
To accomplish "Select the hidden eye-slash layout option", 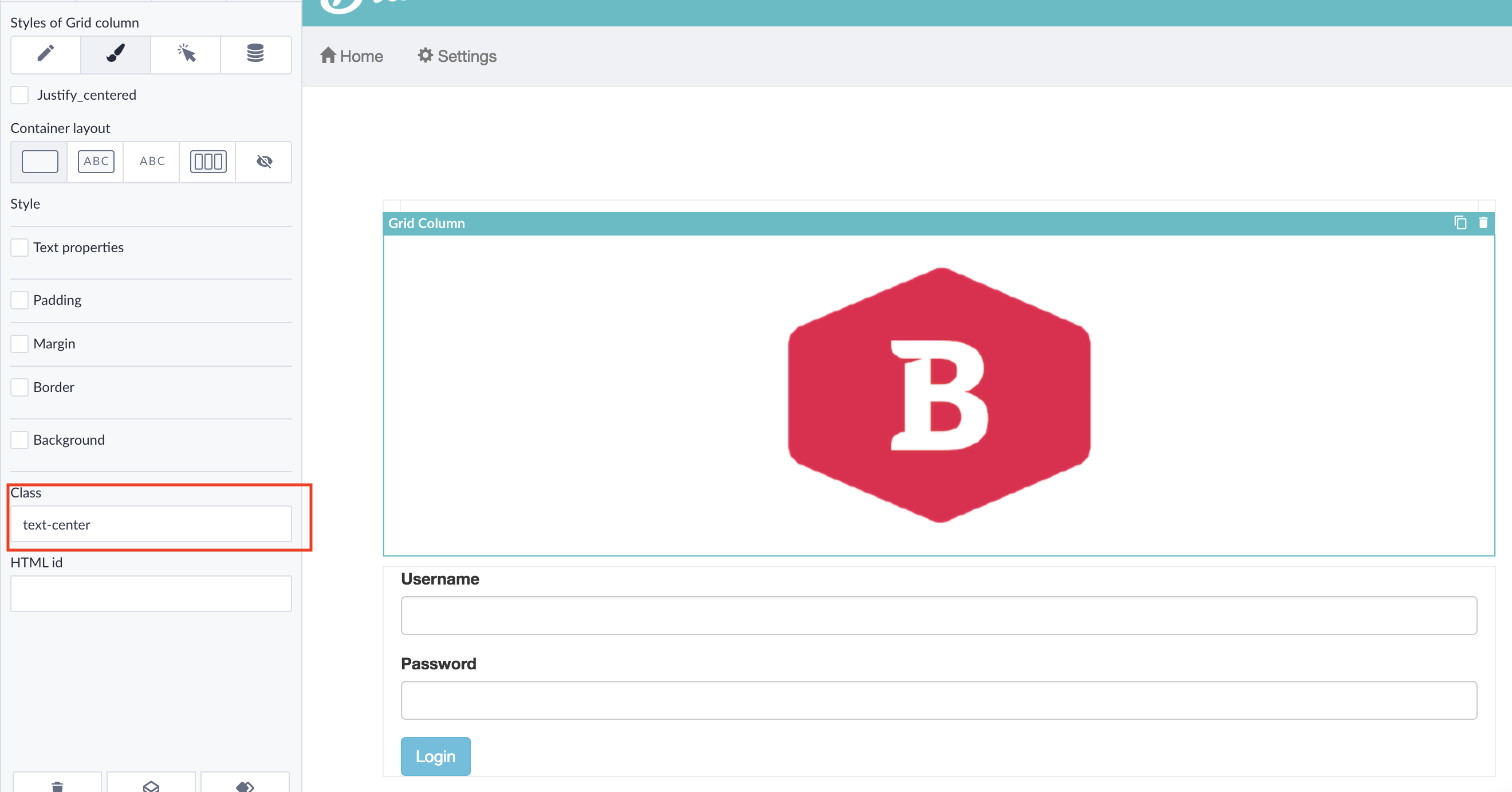I will (264, 162).
